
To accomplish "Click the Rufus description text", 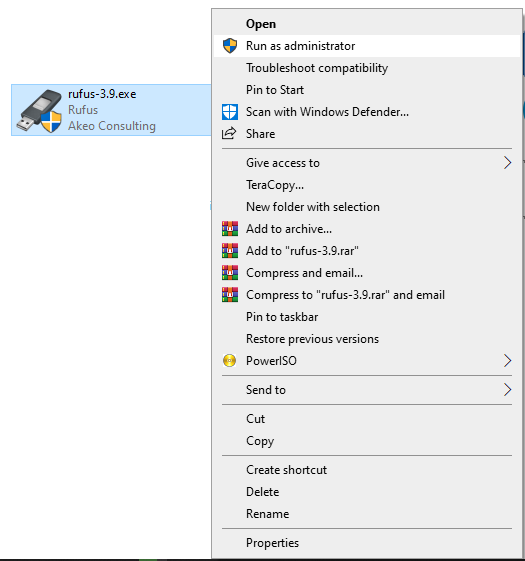I will pyautogui.click(x=83, y=110).
